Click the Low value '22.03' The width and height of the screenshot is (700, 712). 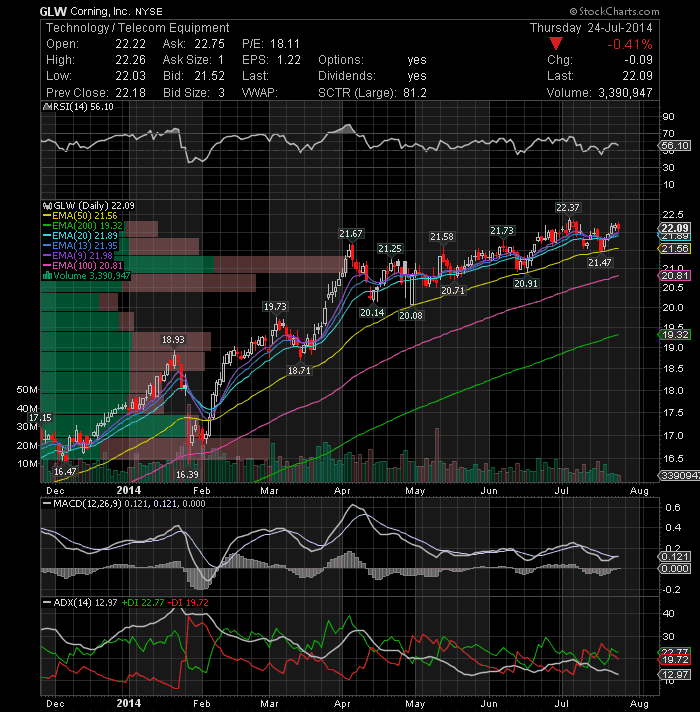coord(130,76)
